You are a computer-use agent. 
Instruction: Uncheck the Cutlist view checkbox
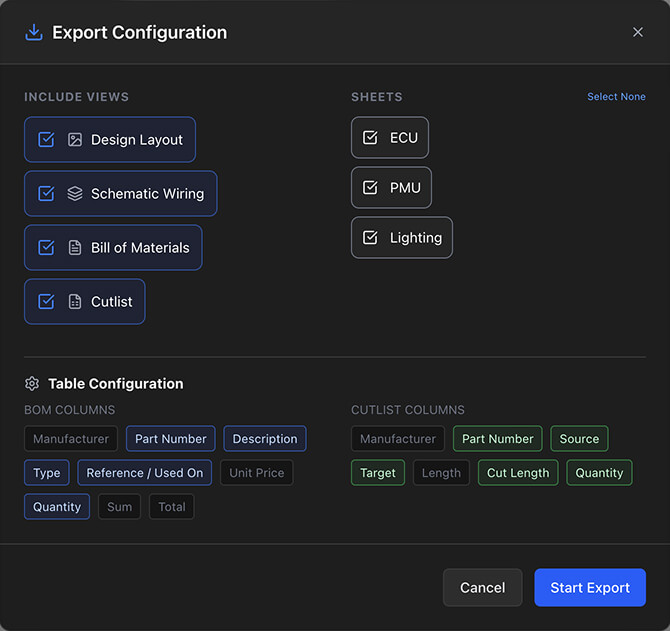coord(46,302)
